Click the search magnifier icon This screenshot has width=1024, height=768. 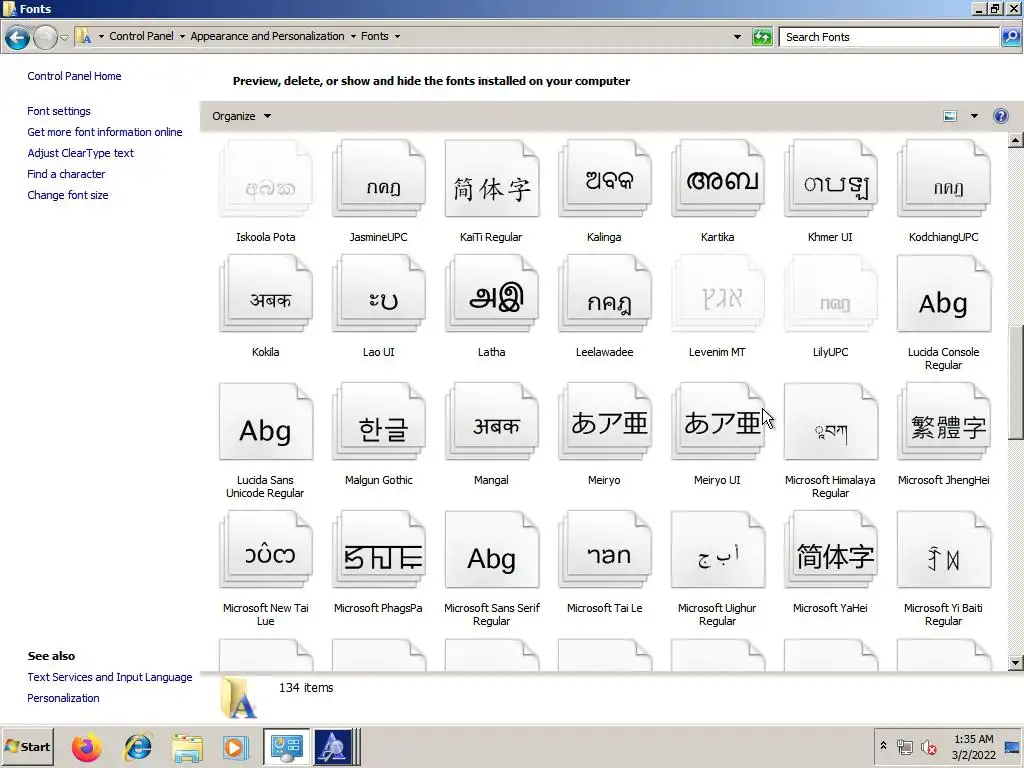tap(1010, 37)
